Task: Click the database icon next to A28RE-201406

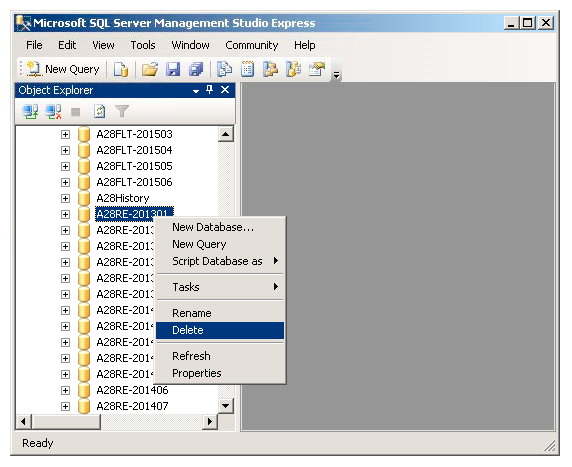Action: 84,390
